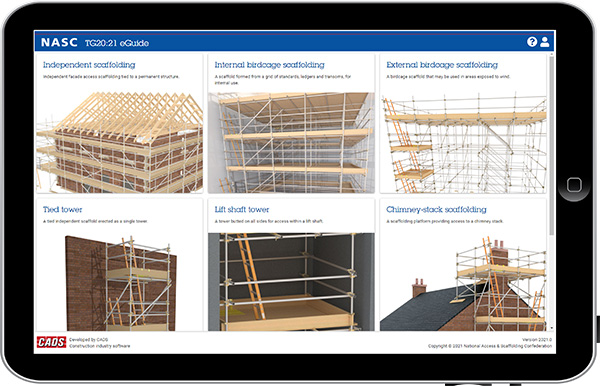The height and width of the screenshot is (386, 600).
Task: Click the External birdcage scaffold image
Action: (463, 142)
